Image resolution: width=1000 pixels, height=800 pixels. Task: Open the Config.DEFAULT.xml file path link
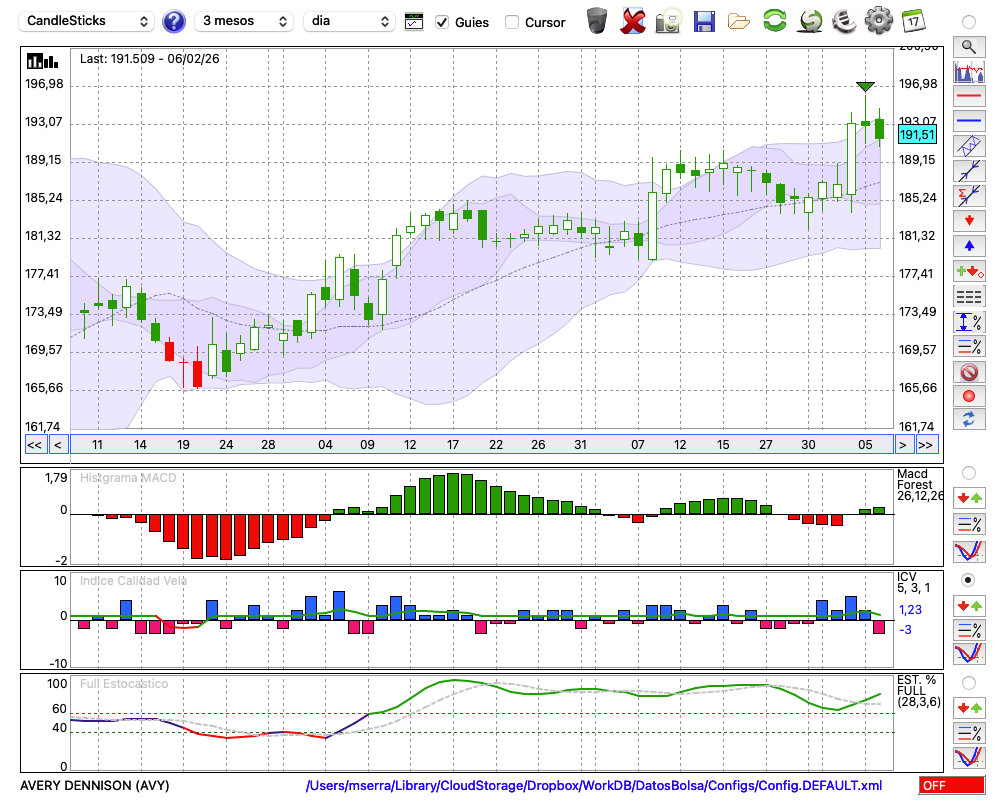594,786
